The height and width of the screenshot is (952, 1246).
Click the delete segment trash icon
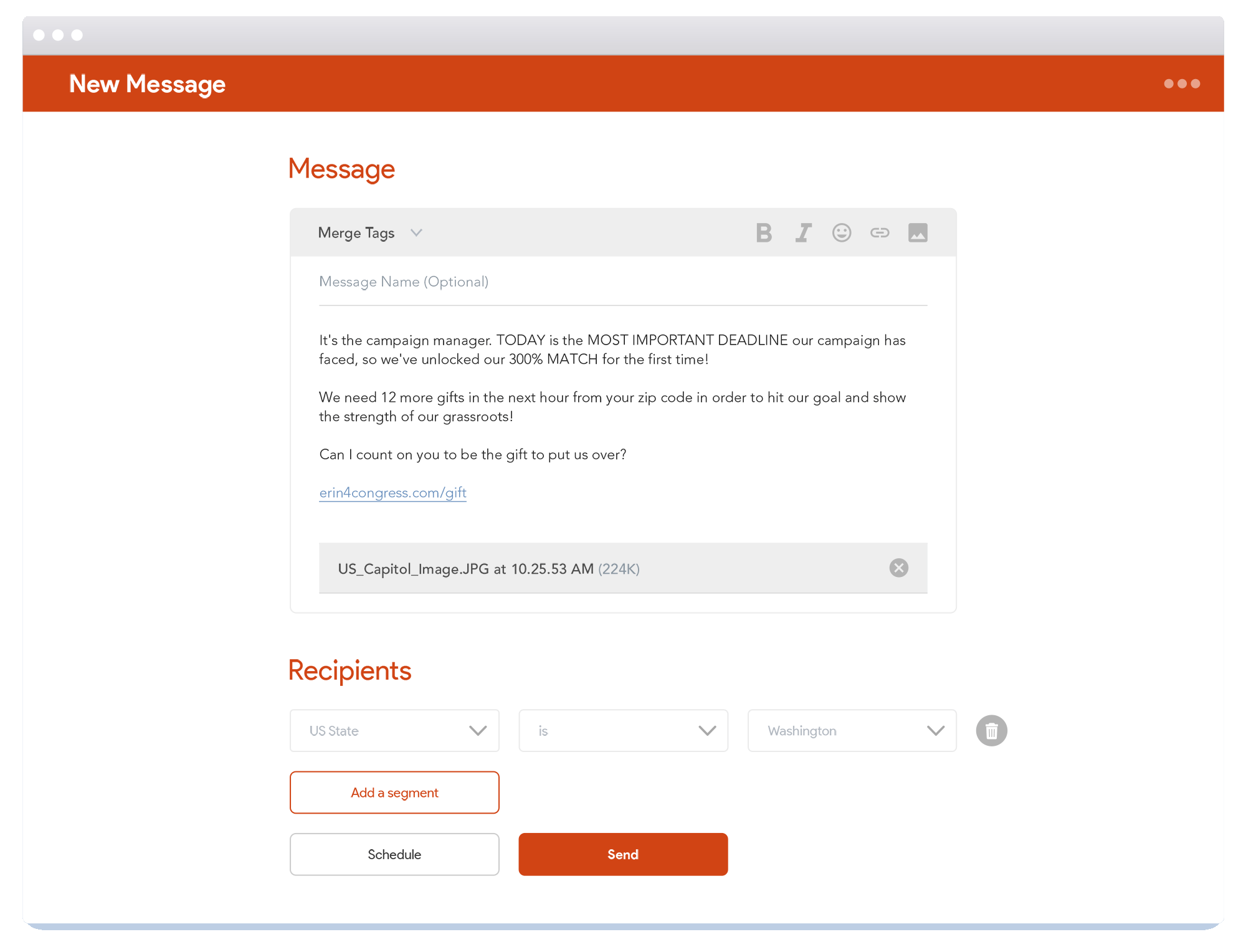click(991, 731)
